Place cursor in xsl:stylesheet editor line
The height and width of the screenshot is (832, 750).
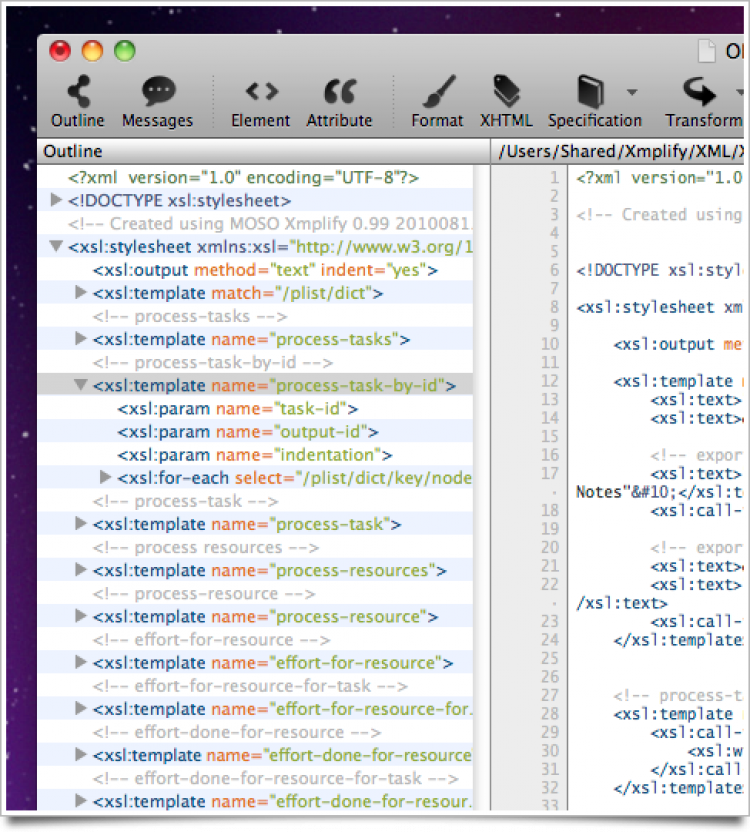(659, 307)
